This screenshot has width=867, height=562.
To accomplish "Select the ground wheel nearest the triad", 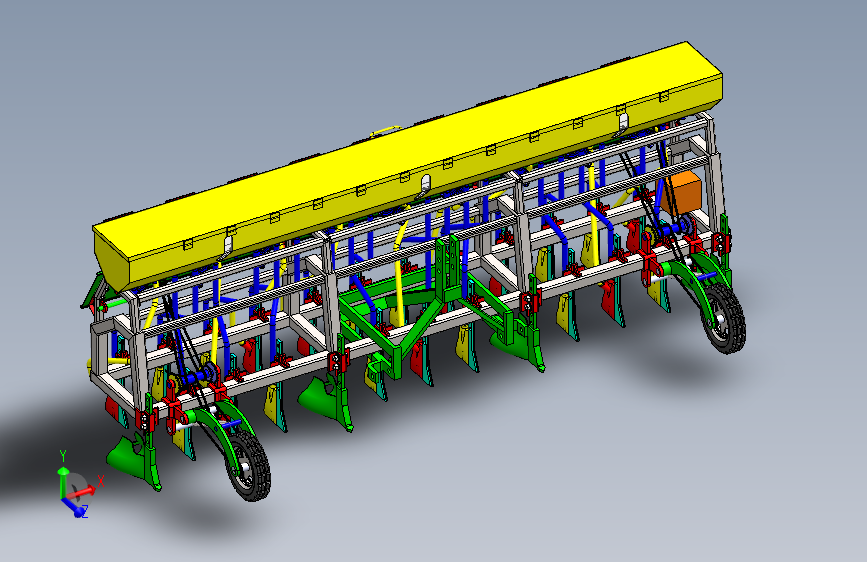I will (248, 465).
